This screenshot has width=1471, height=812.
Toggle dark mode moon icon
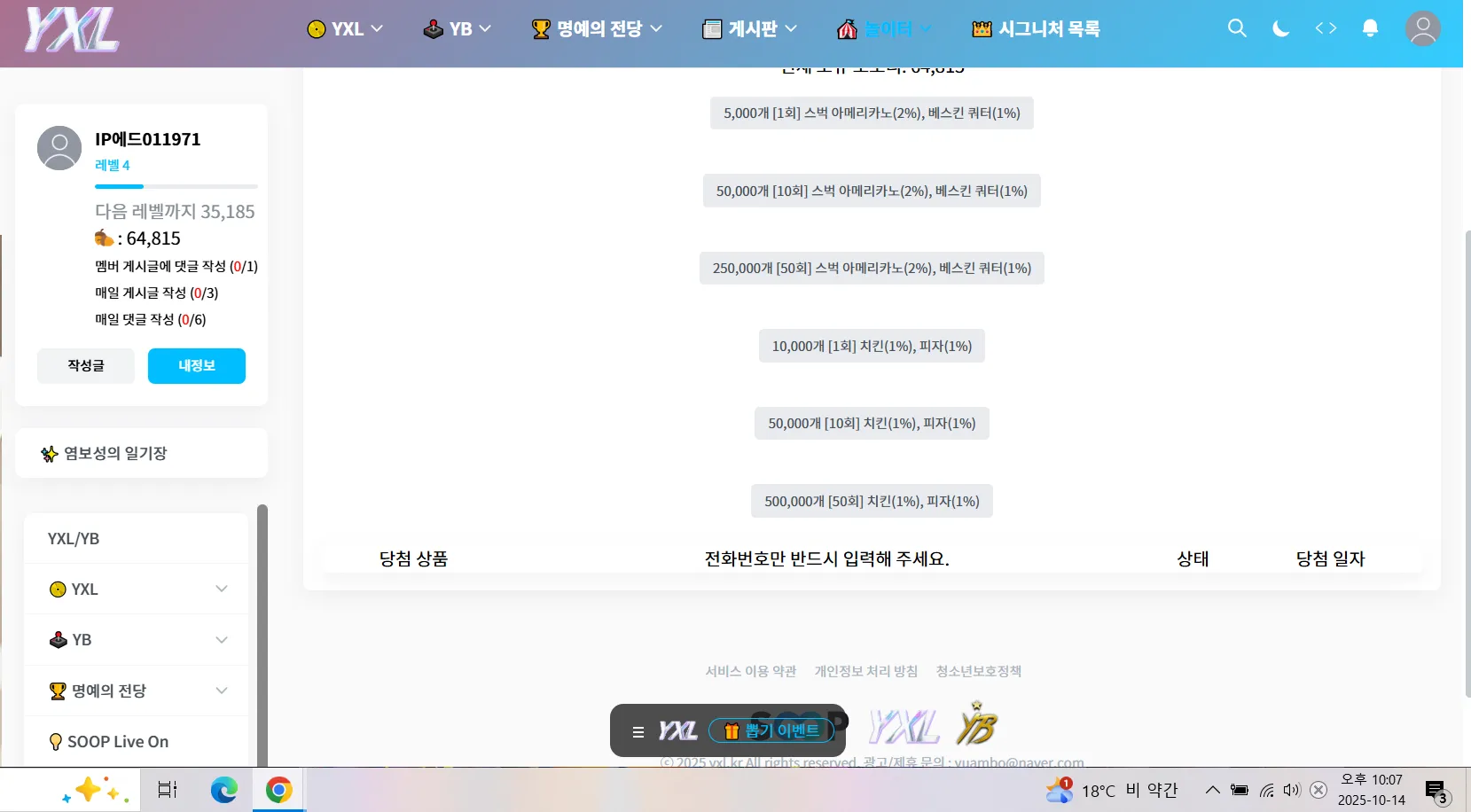pyautogui.click(x=1281, y=28)
